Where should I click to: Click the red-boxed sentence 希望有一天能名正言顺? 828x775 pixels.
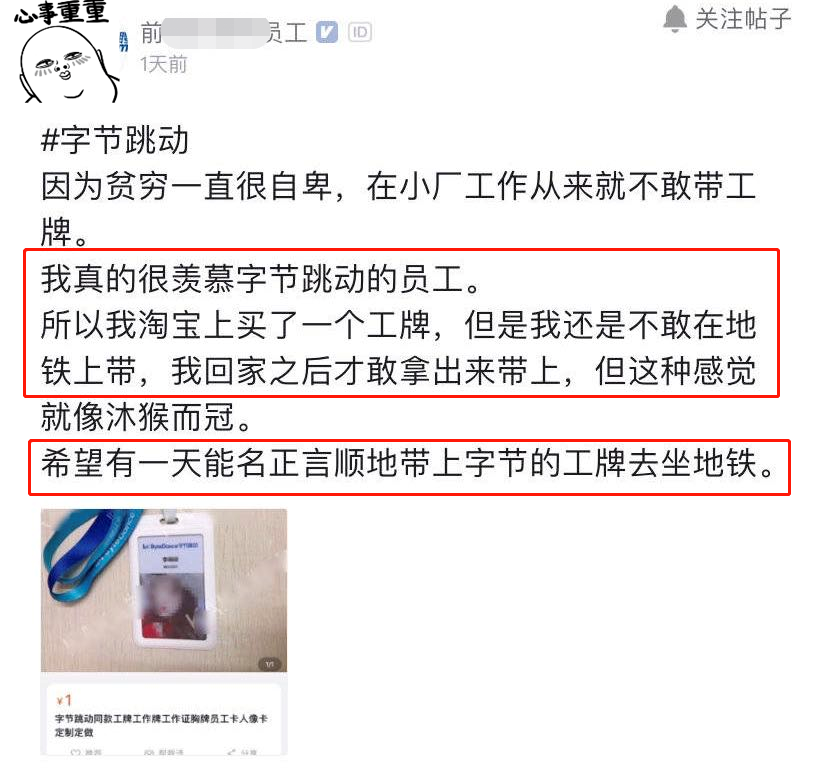[x=409, y=464]
